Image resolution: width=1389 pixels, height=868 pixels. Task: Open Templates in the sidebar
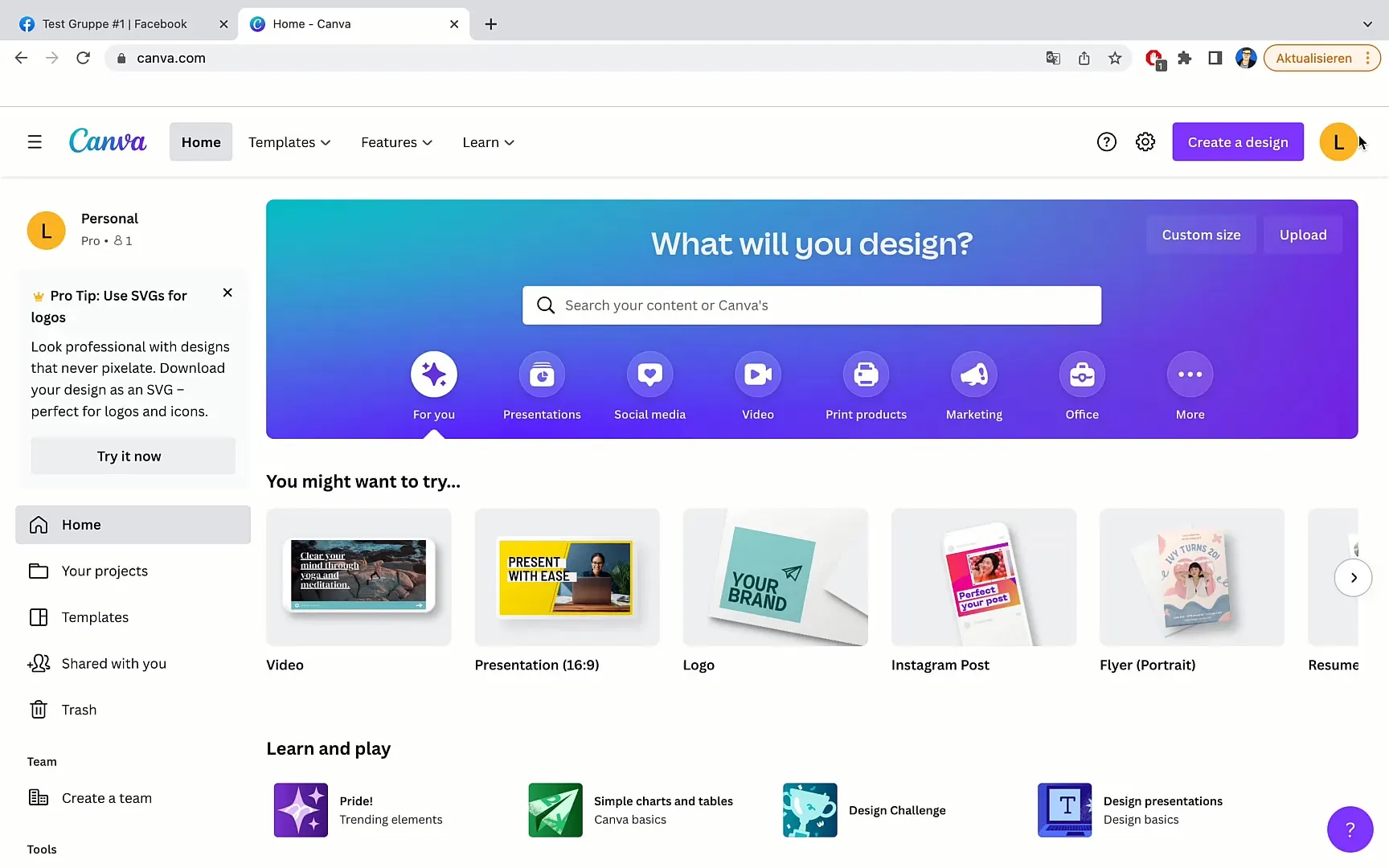133,617
